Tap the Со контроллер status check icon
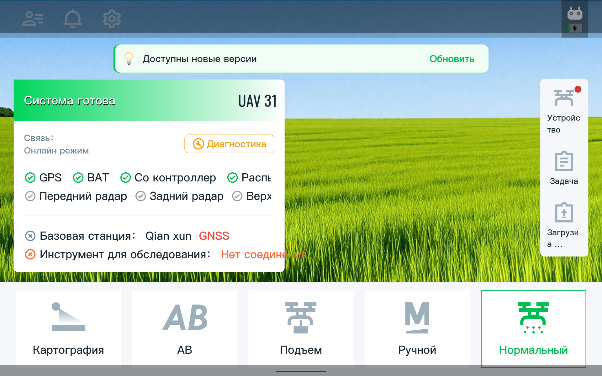602x376 pixels. (x=126, y=177)
